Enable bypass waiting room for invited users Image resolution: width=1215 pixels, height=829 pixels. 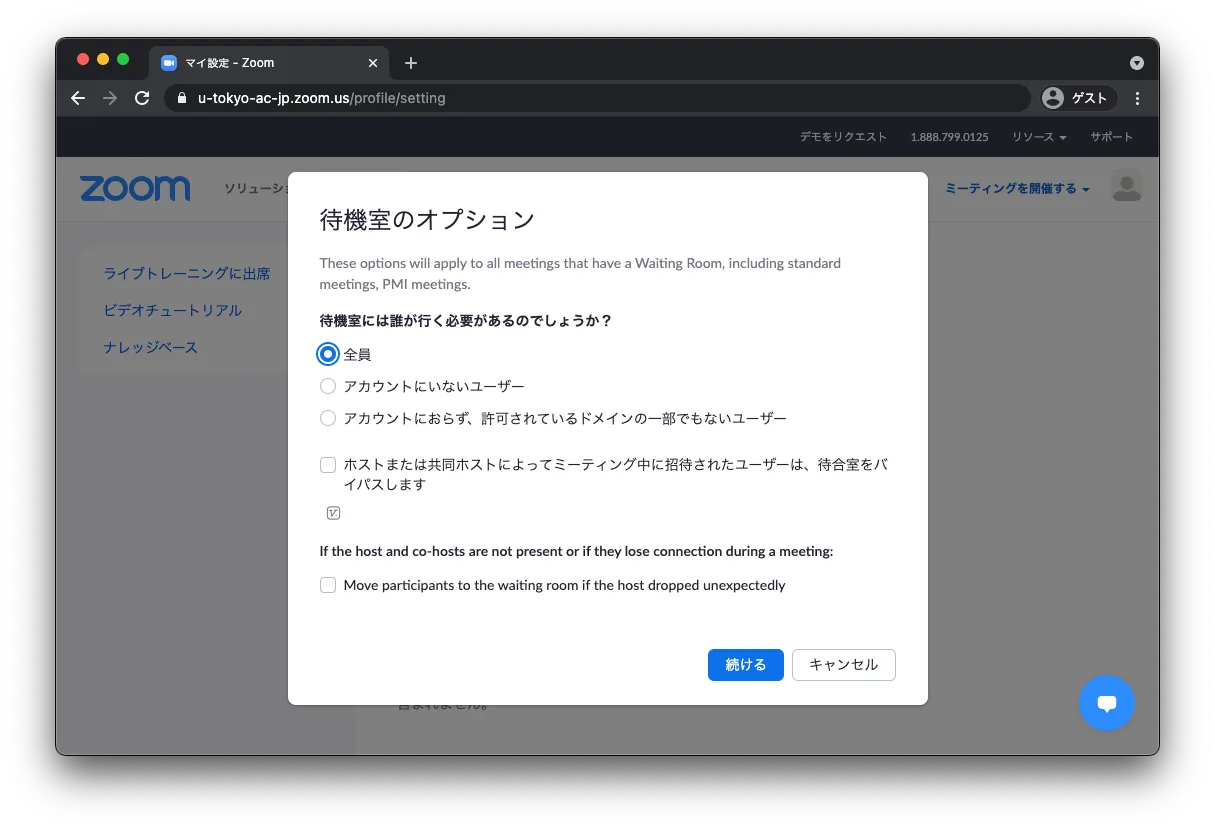coord(328,465)
